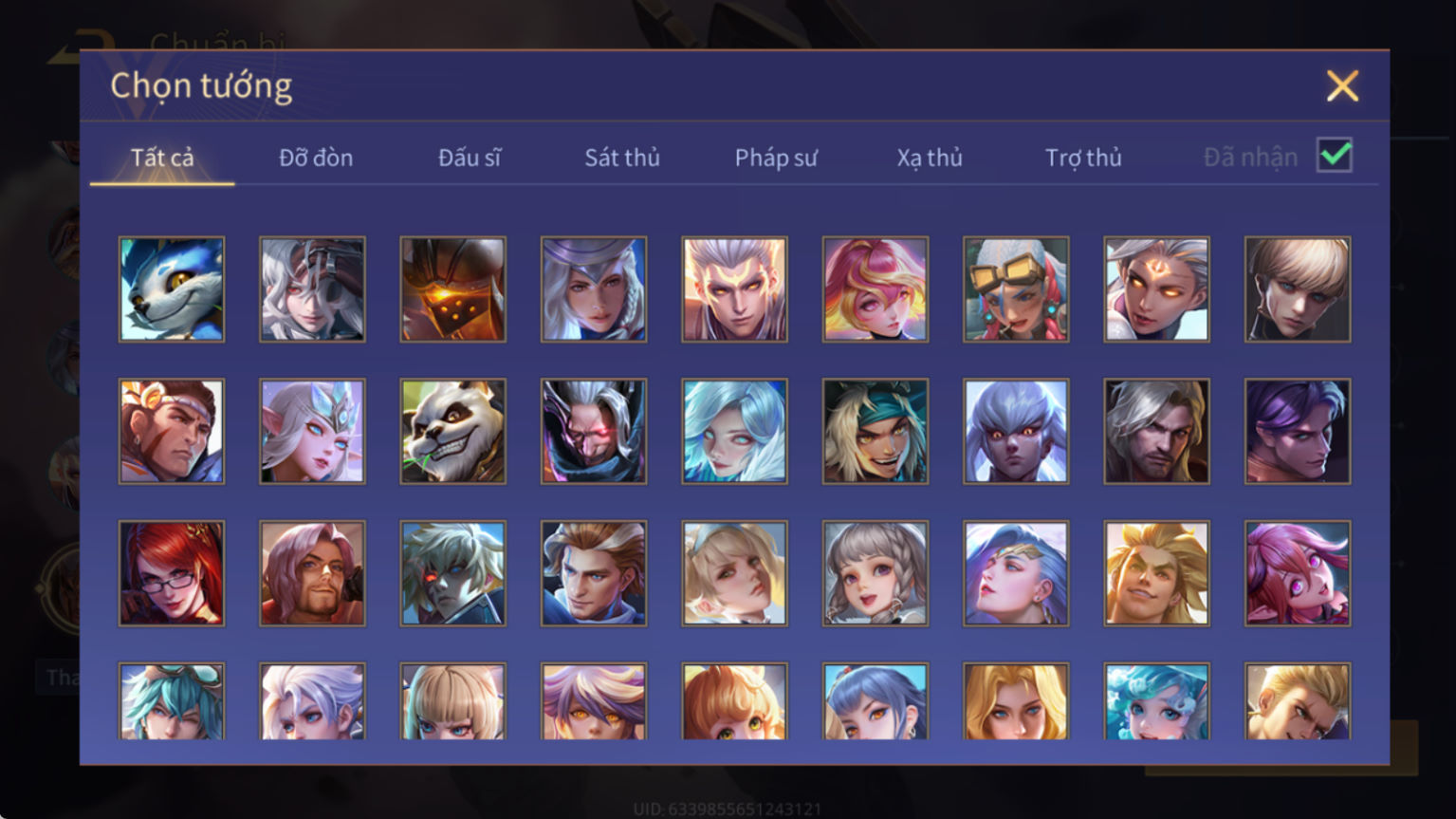Choose the panda hero portrait
The height and width of the screenshot is (819, 1456).
coord(453,432)
